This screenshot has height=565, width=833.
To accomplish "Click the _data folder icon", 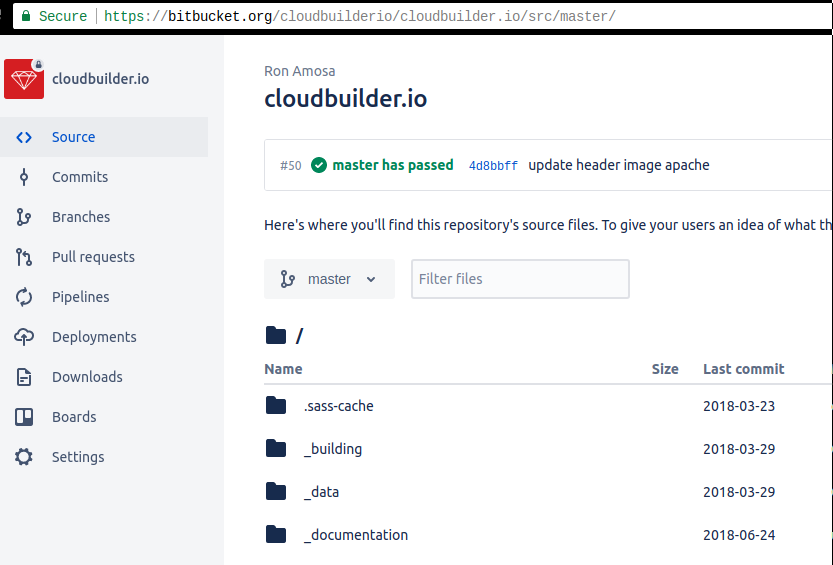I will [x=276, y=491].
